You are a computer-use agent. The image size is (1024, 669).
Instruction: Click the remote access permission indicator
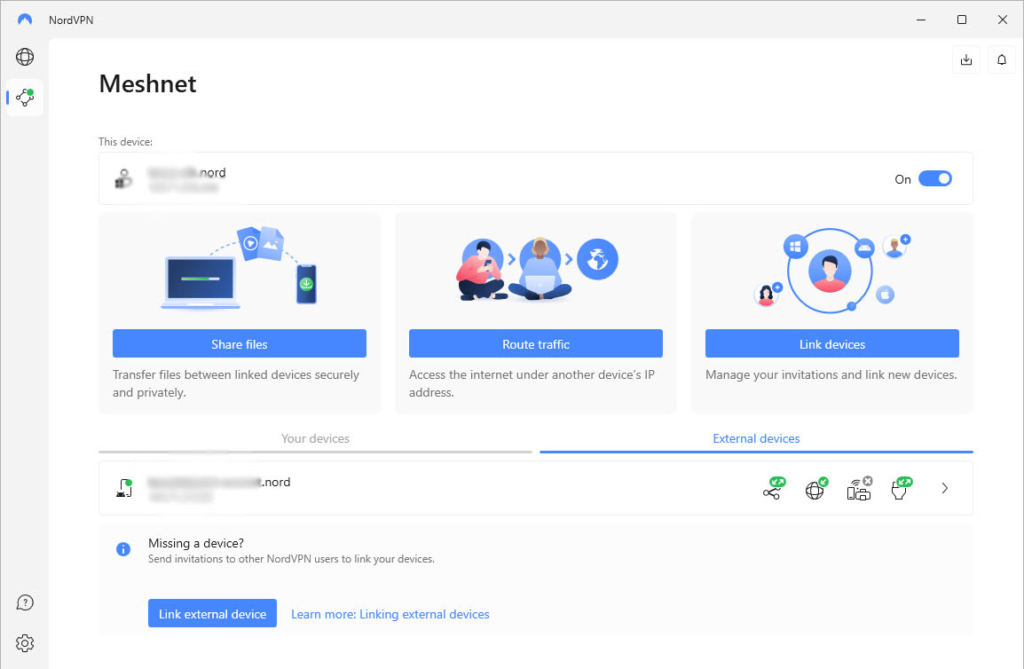click(x=900, y=488)
